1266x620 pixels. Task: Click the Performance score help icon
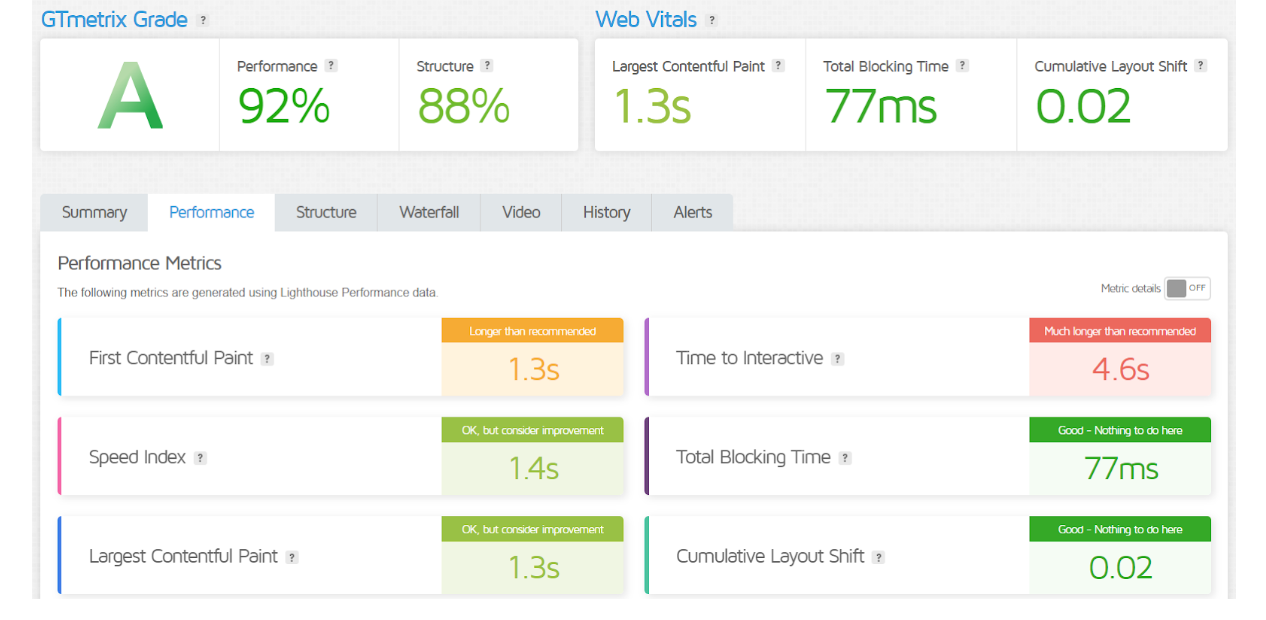331,66
